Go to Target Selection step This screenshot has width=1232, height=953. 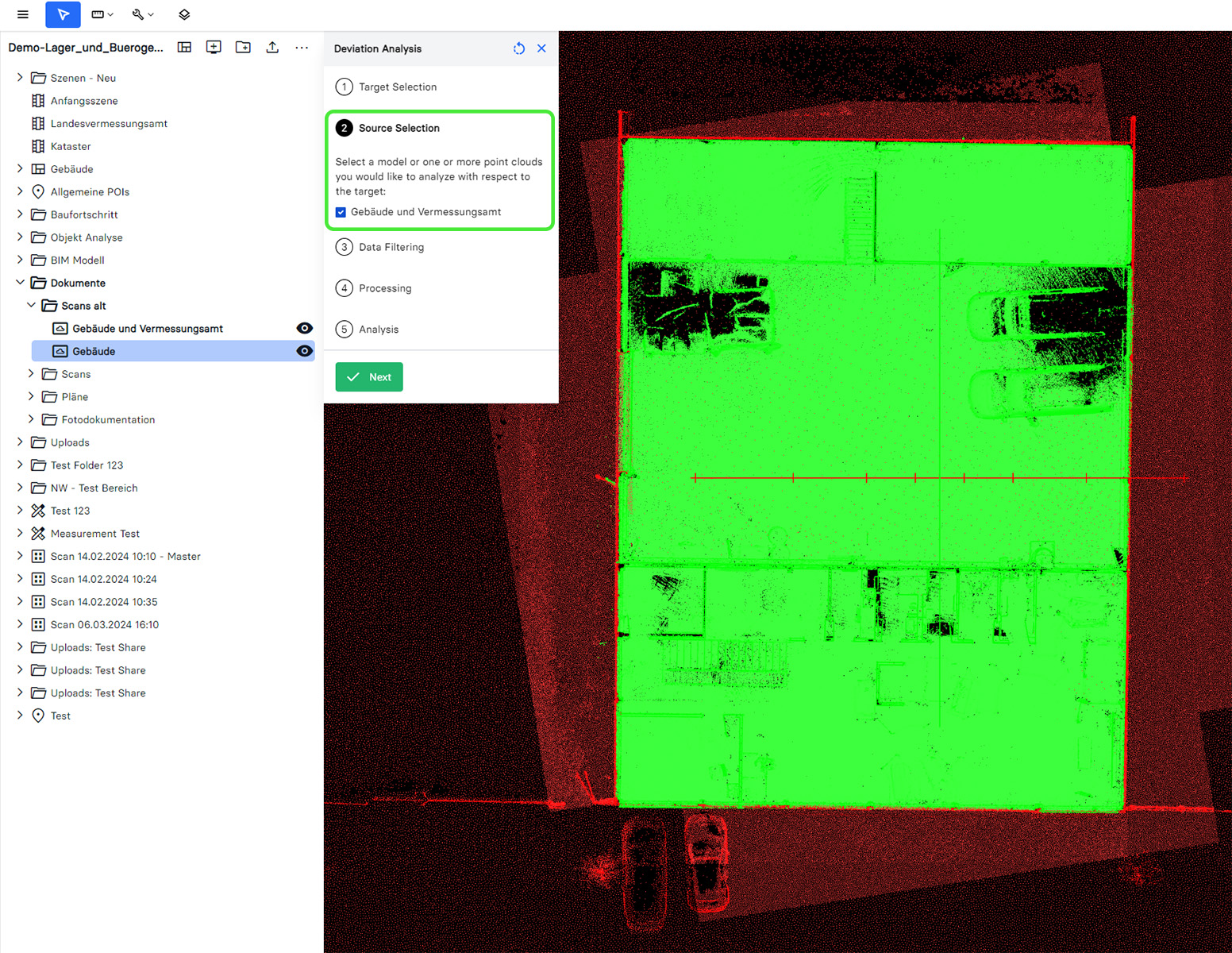point(397,87)
